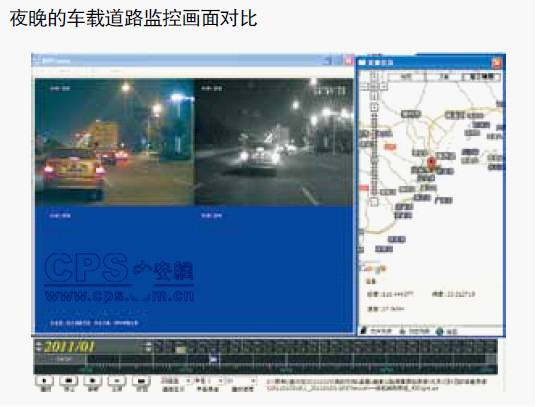Click the map zoom-in plus button
The width and height of the screenshot is (536, 407).
click(x=375, y=107)
